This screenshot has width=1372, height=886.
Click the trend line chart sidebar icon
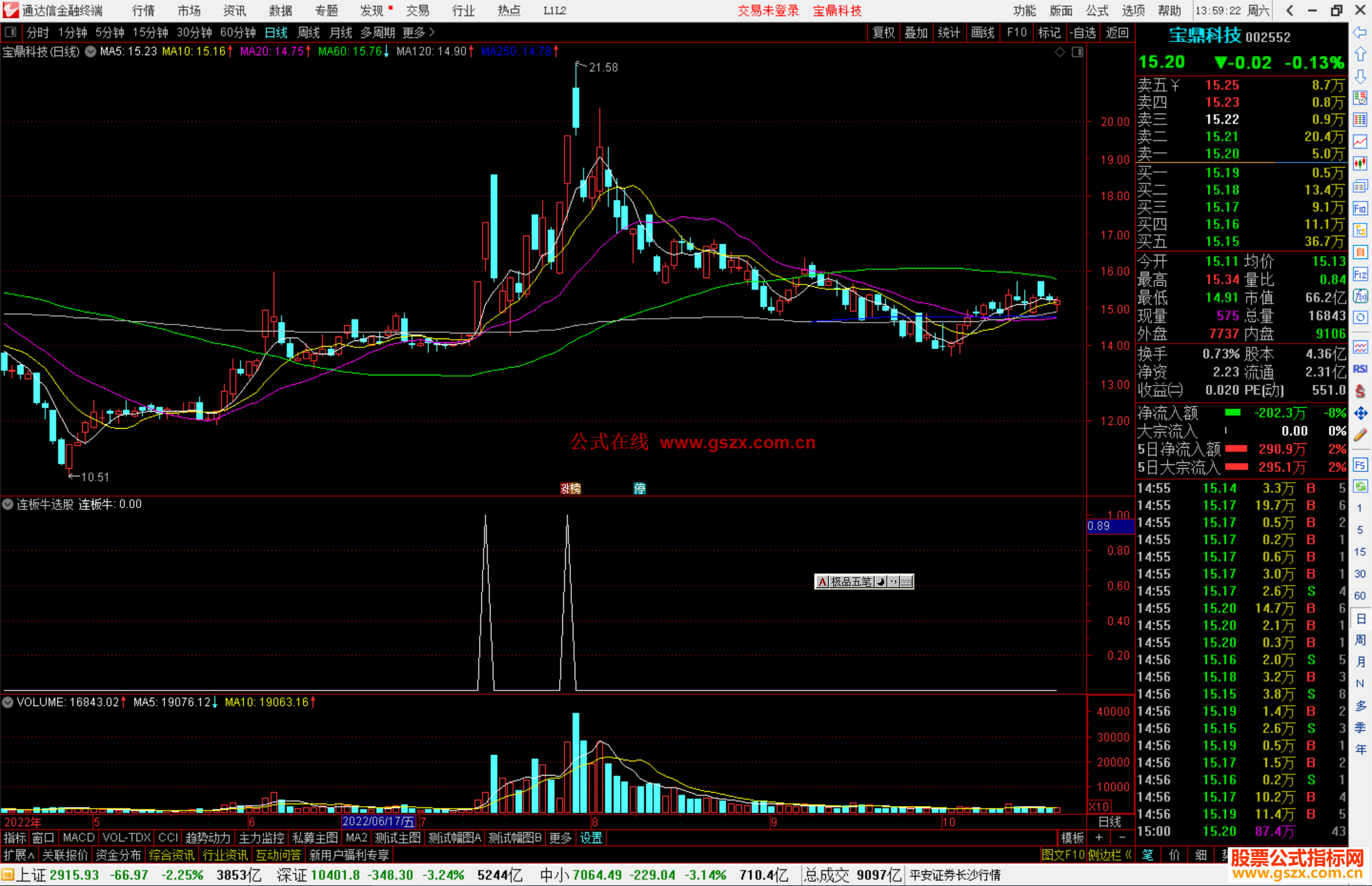pyautogui.click(x=1360, y=142)
